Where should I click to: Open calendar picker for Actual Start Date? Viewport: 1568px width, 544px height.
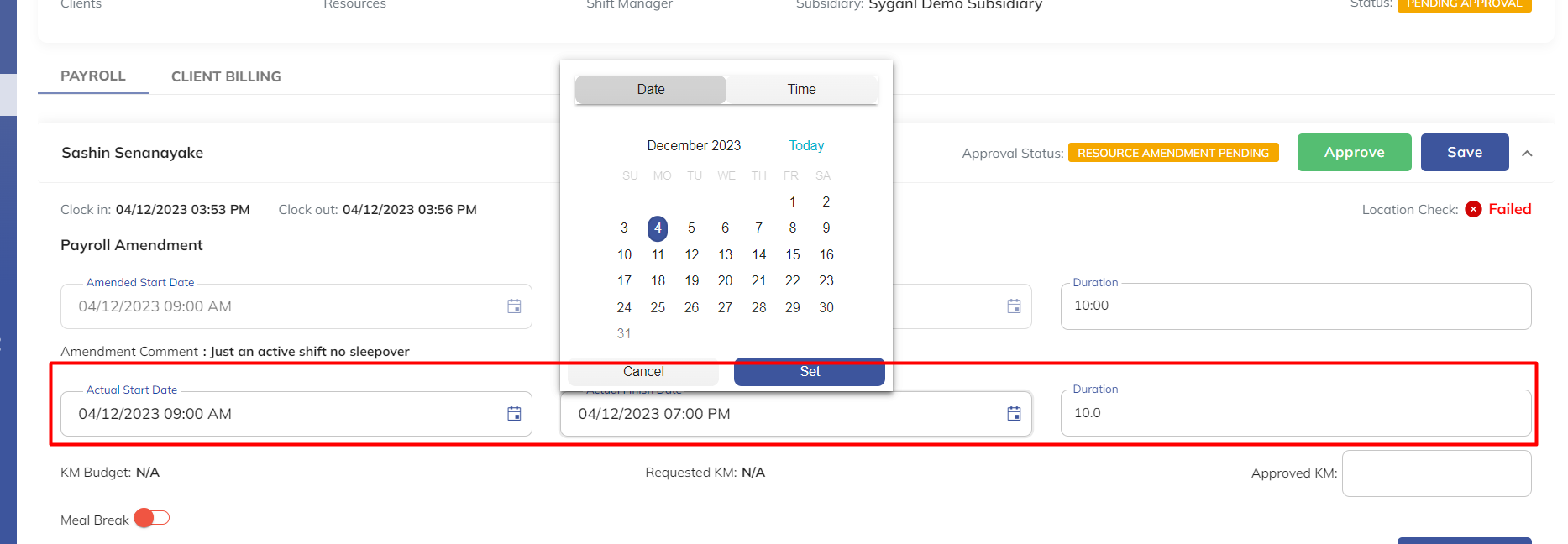514,414
